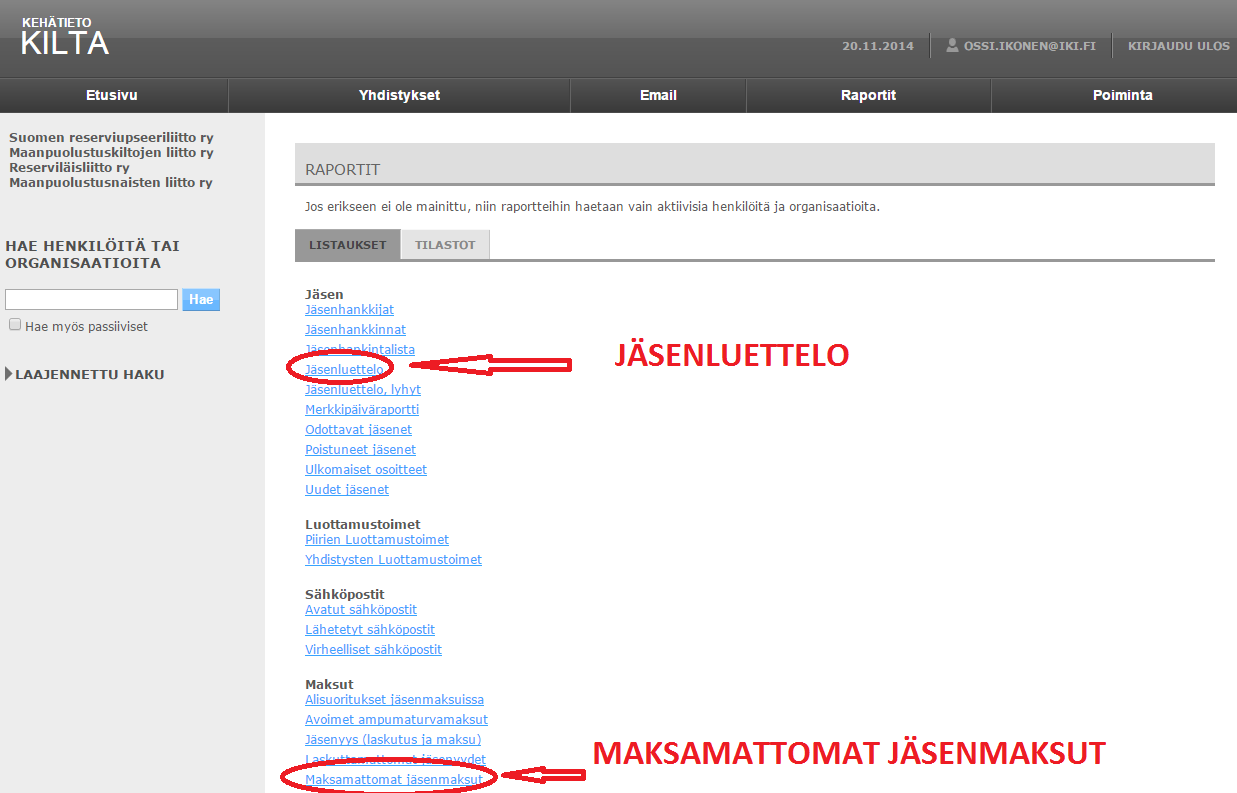Click Maanpuolustusnaisten liitto ry text
1237x793 pixels.
coord(111,183)
